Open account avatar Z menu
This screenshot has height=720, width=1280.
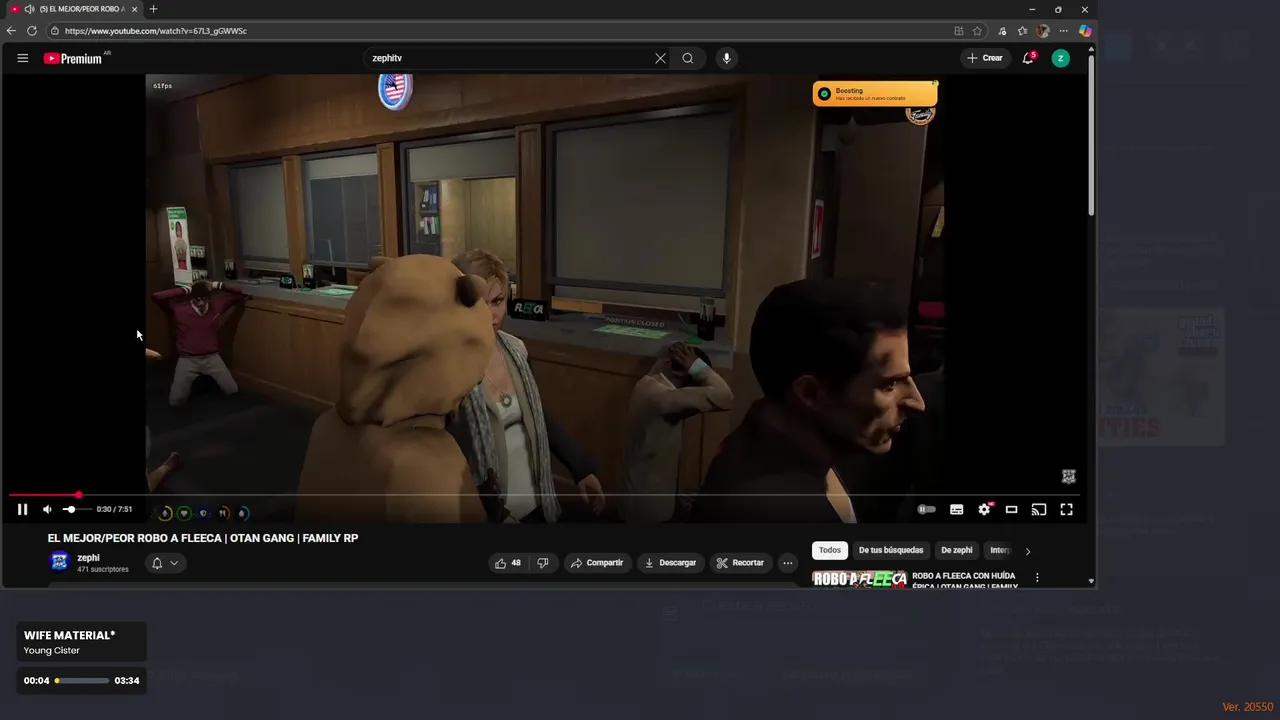pyautogui.click(x=1061, y=58)
